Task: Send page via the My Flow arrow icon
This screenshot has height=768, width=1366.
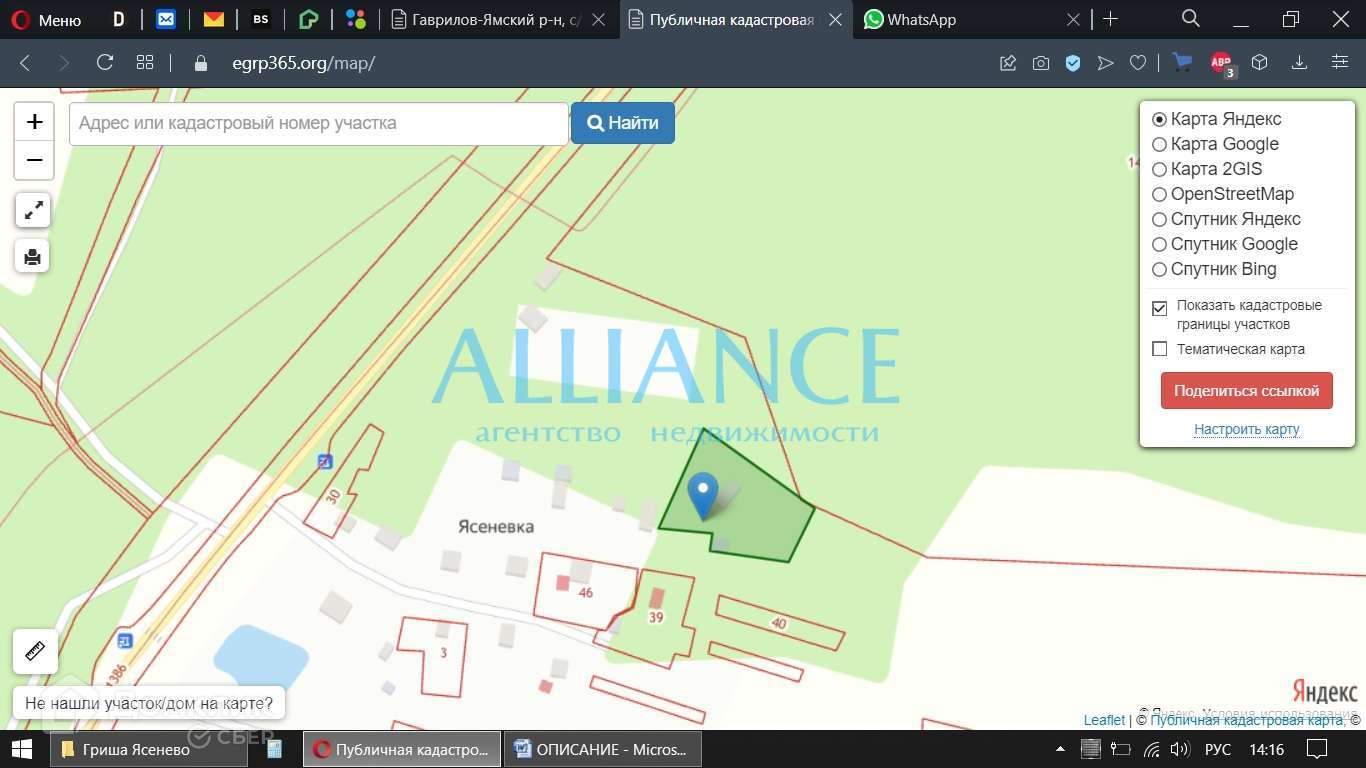Action: [x=1105, y=63]
